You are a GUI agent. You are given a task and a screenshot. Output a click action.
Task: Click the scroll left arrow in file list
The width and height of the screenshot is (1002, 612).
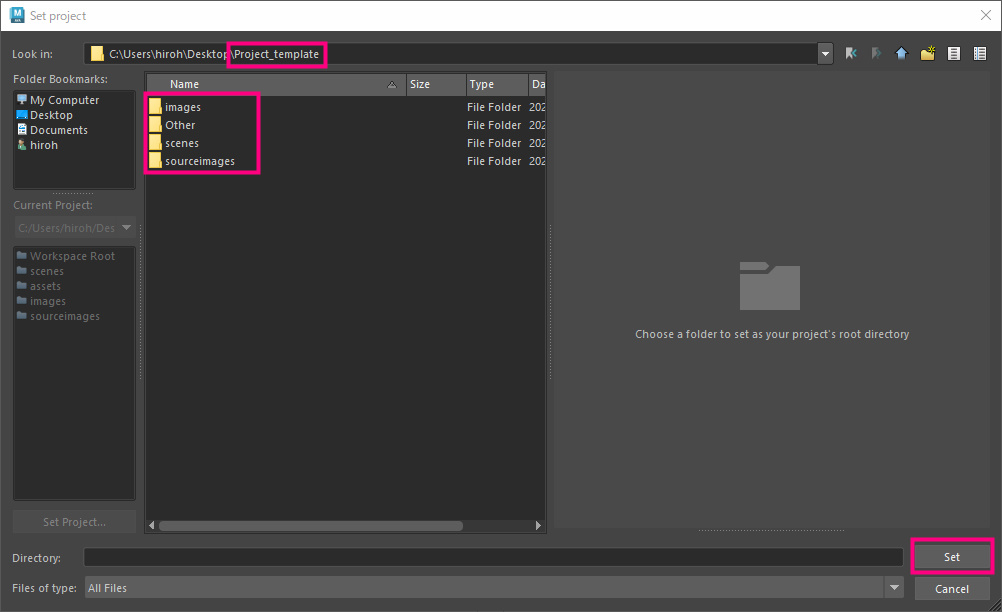tap(151, 526)
